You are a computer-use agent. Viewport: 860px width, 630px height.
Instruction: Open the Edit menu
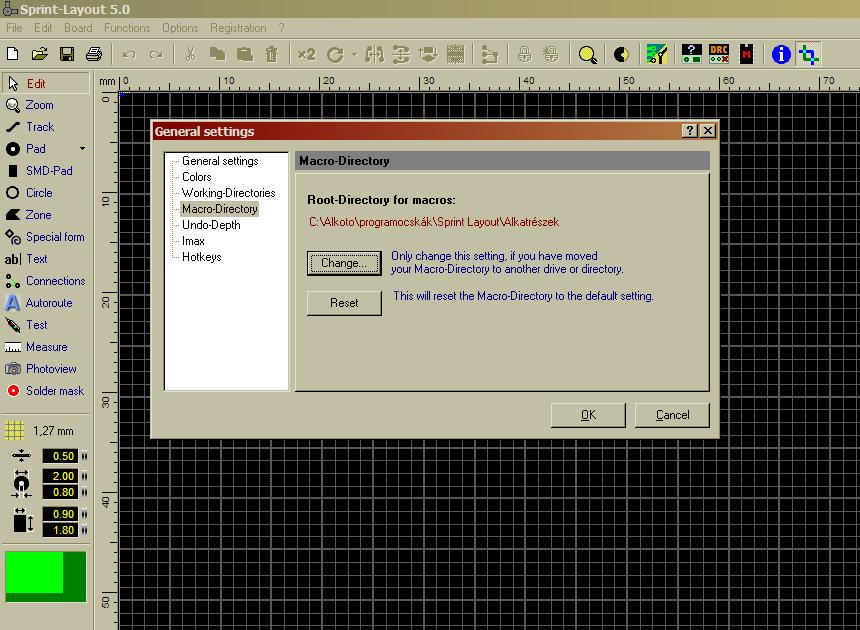coord(43,27)
